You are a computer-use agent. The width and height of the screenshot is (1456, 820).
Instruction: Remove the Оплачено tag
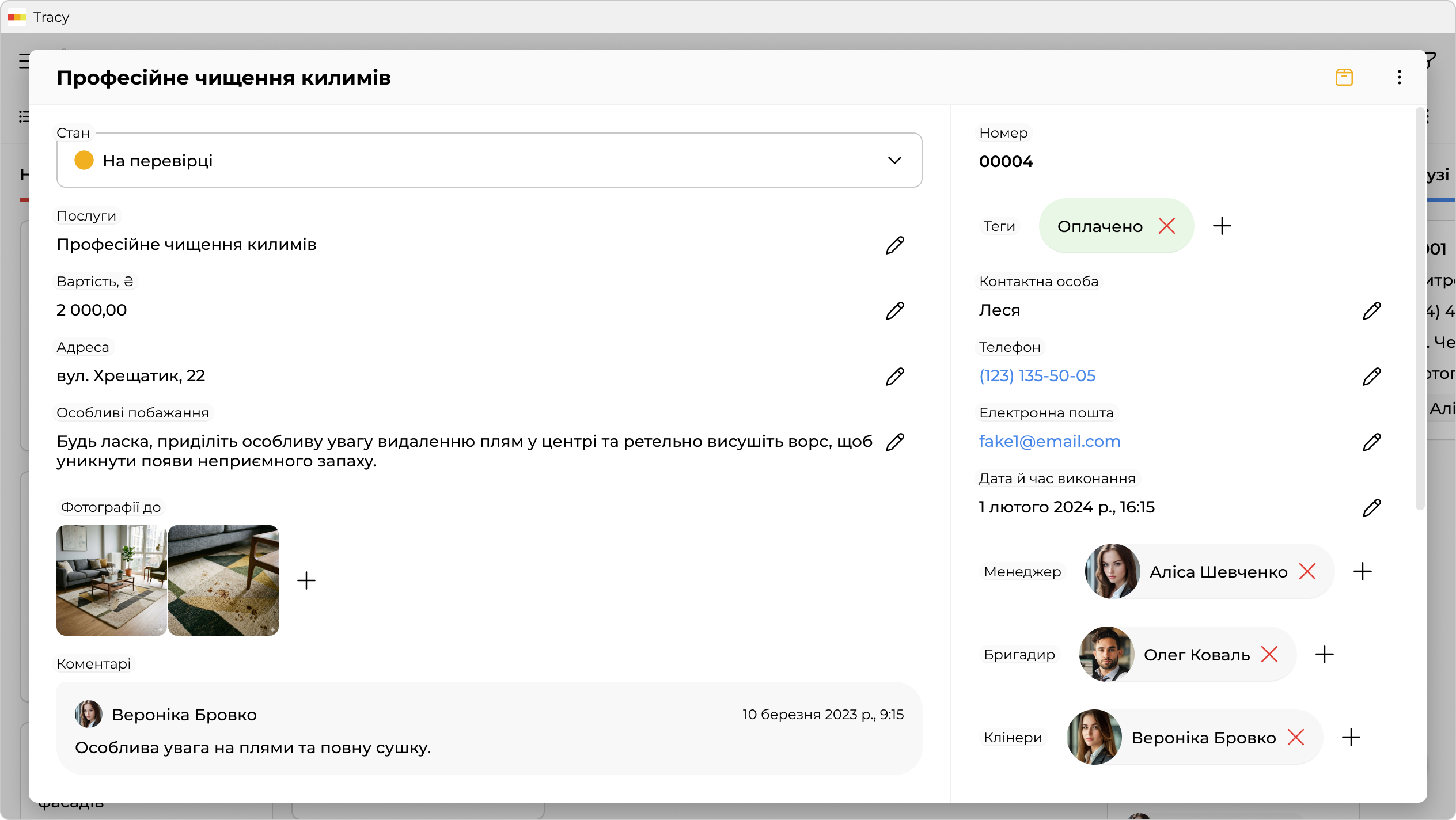pos(1167,226)
